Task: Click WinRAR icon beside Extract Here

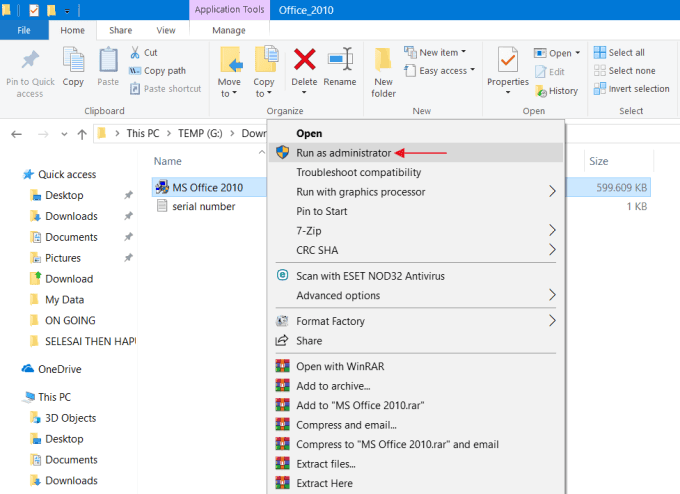Action: click(x=282, y=483)
